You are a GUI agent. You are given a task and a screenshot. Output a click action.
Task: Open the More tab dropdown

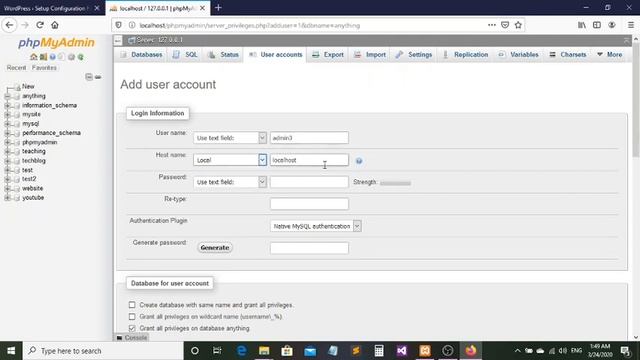coord(610,55)
